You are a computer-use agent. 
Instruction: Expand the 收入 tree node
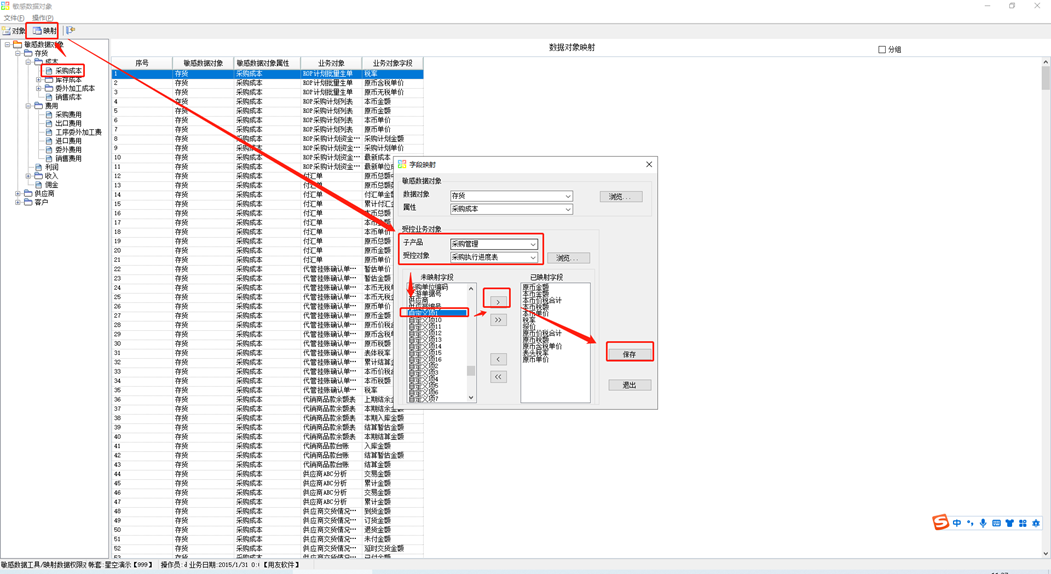coord(28,176)
